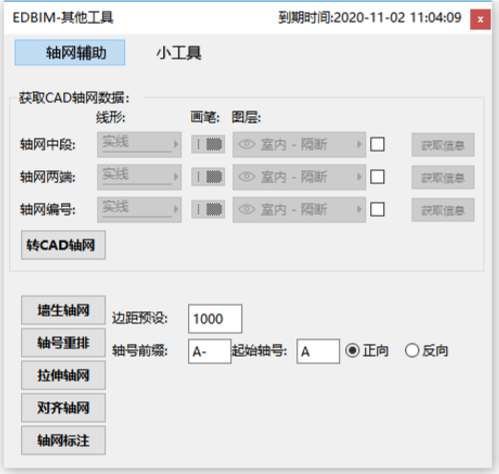The height and width of the screenshot is (474, 499).
Task: Tick the checkbox in the 轴网中段 row
Action: (377, 144)
